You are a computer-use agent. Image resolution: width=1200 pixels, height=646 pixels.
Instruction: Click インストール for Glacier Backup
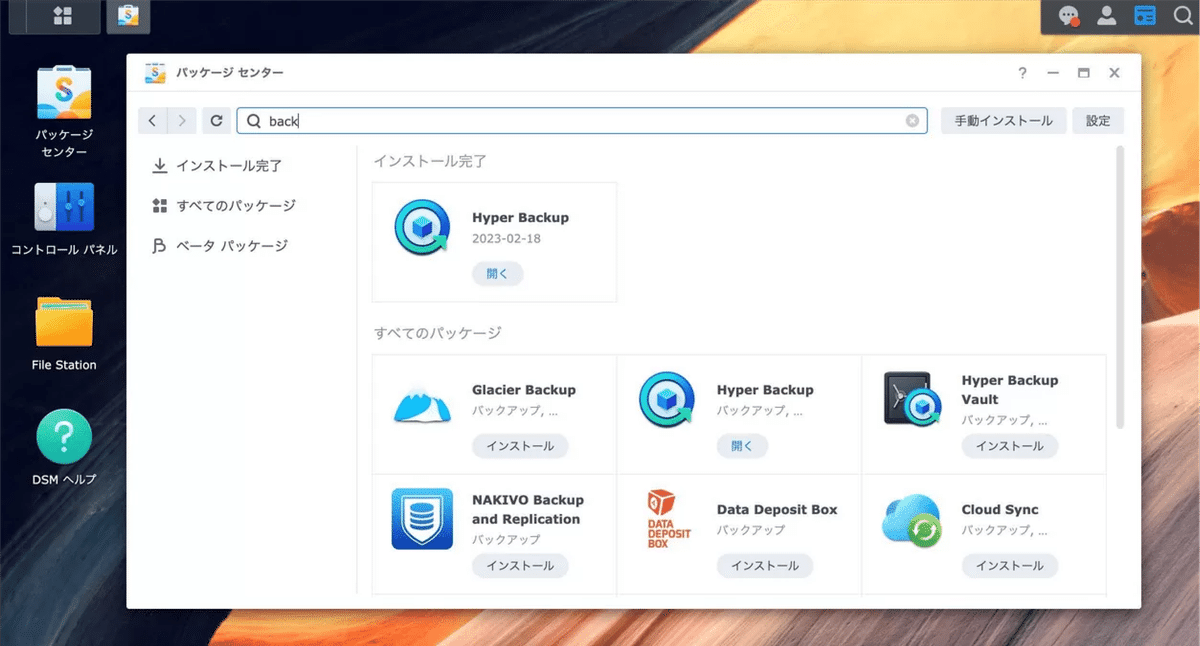(x=520, y=446)
